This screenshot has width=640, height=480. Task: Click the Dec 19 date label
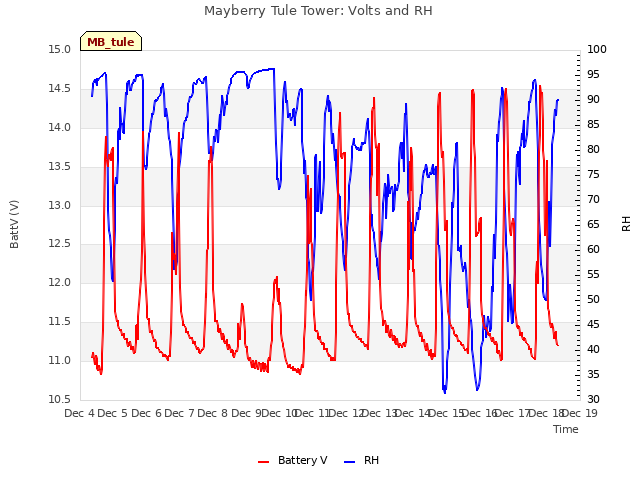[580, 413]
